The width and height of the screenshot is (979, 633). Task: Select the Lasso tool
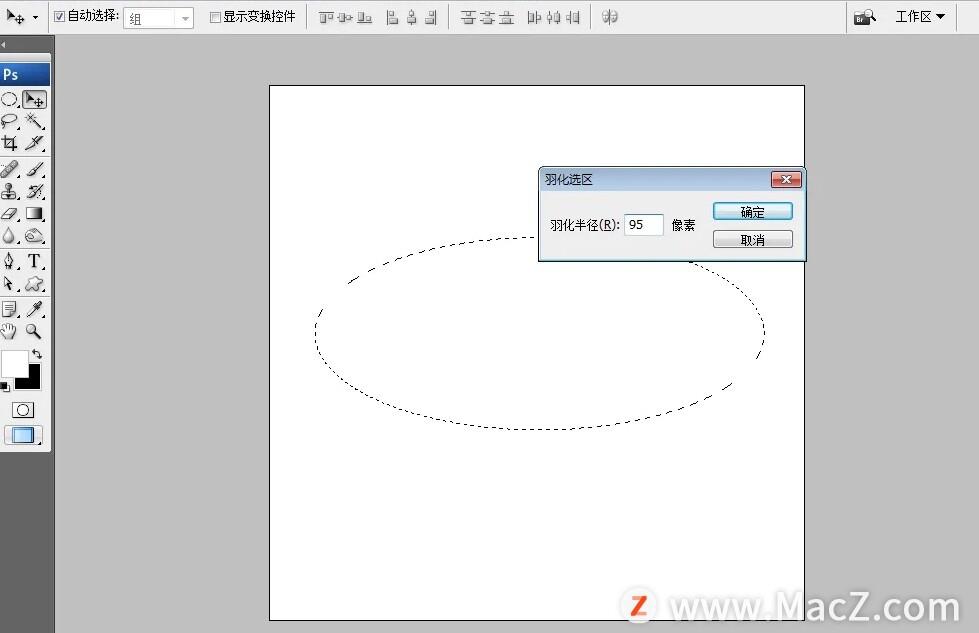(x=9, y=121)
